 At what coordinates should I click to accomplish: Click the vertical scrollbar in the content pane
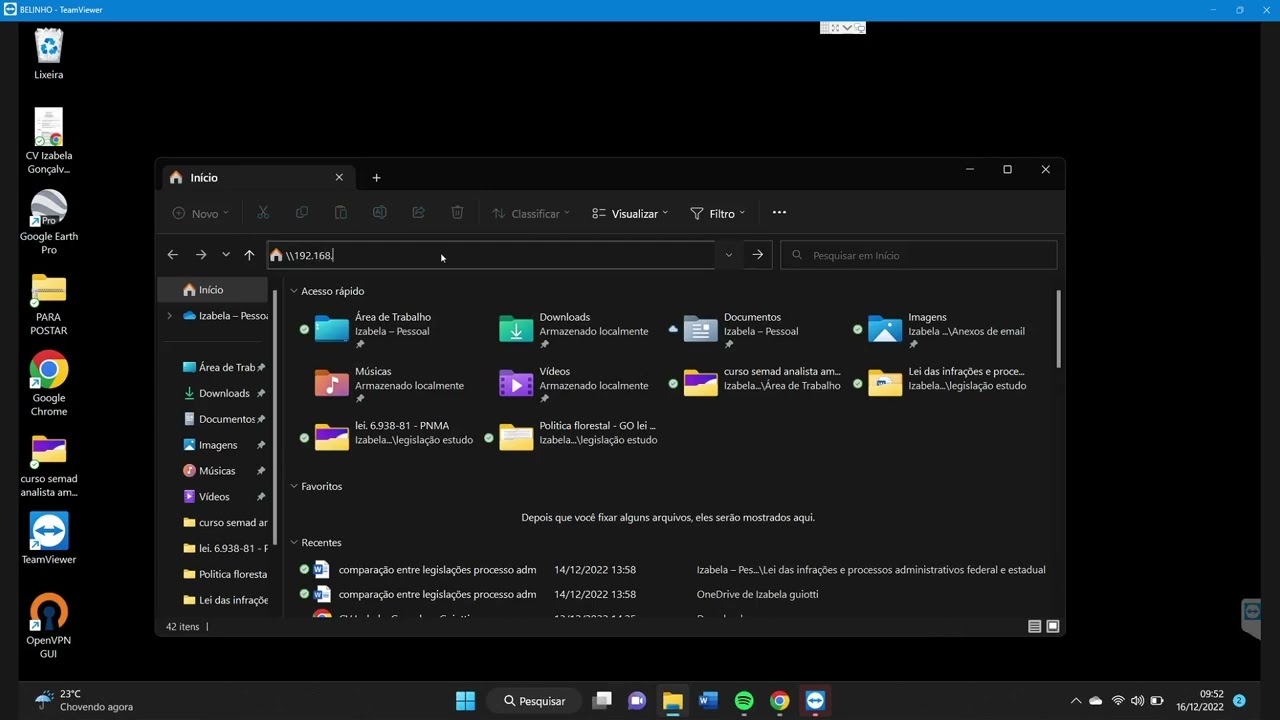coord(1058,330)
